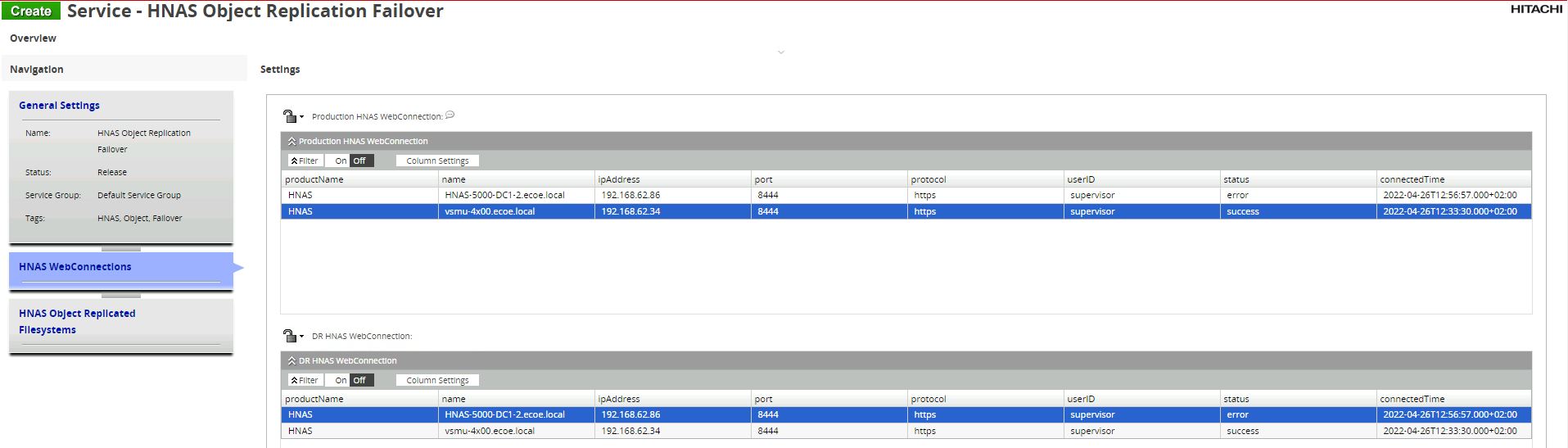Click 2022-04-26T12:56:57 timestamp in Production table
This screenshot has height=448, width=1568.
1453,195
